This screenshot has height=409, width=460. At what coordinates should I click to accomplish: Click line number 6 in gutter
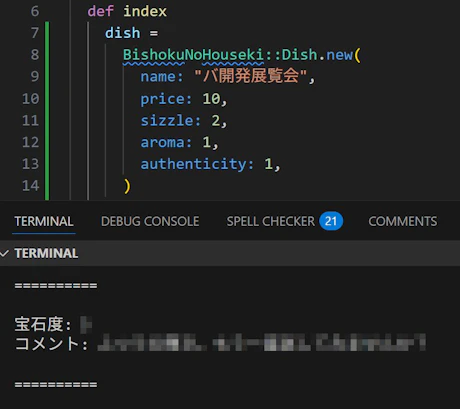point(35,11)
